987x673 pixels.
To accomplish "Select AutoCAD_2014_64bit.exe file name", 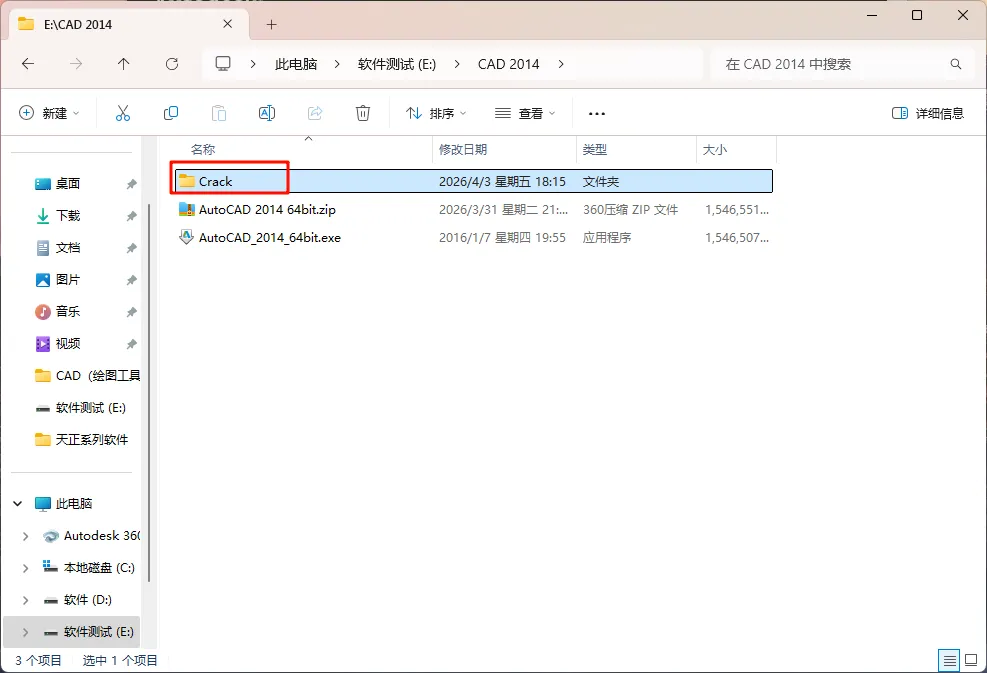I will [x=269, y=238].
